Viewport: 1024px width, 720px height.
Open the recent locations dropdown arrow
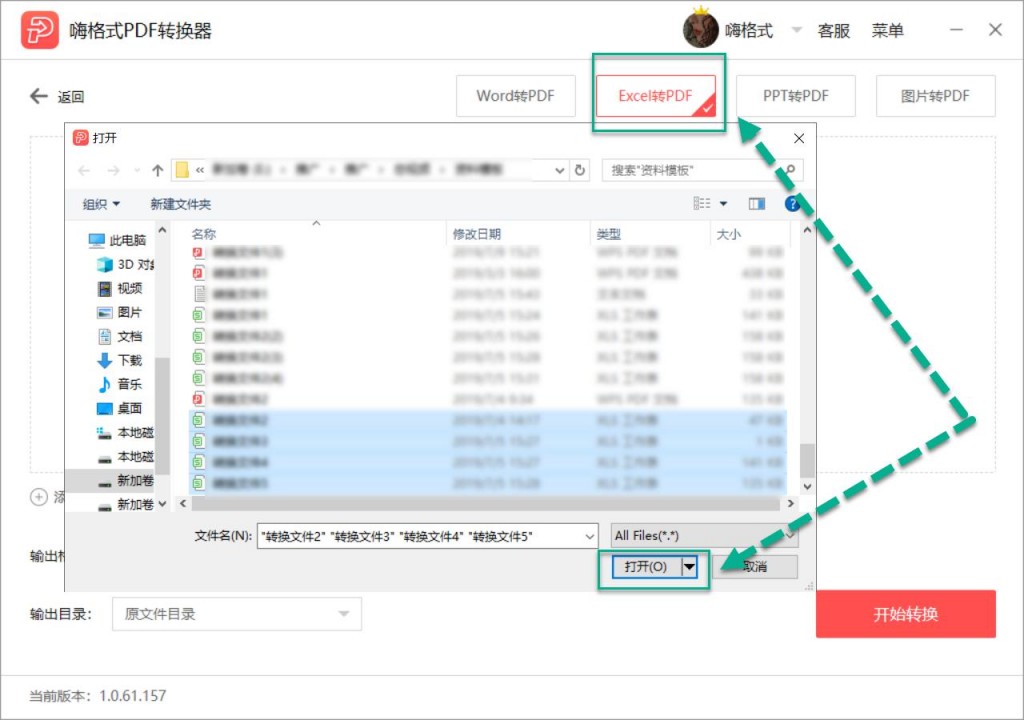pos(136,171)
